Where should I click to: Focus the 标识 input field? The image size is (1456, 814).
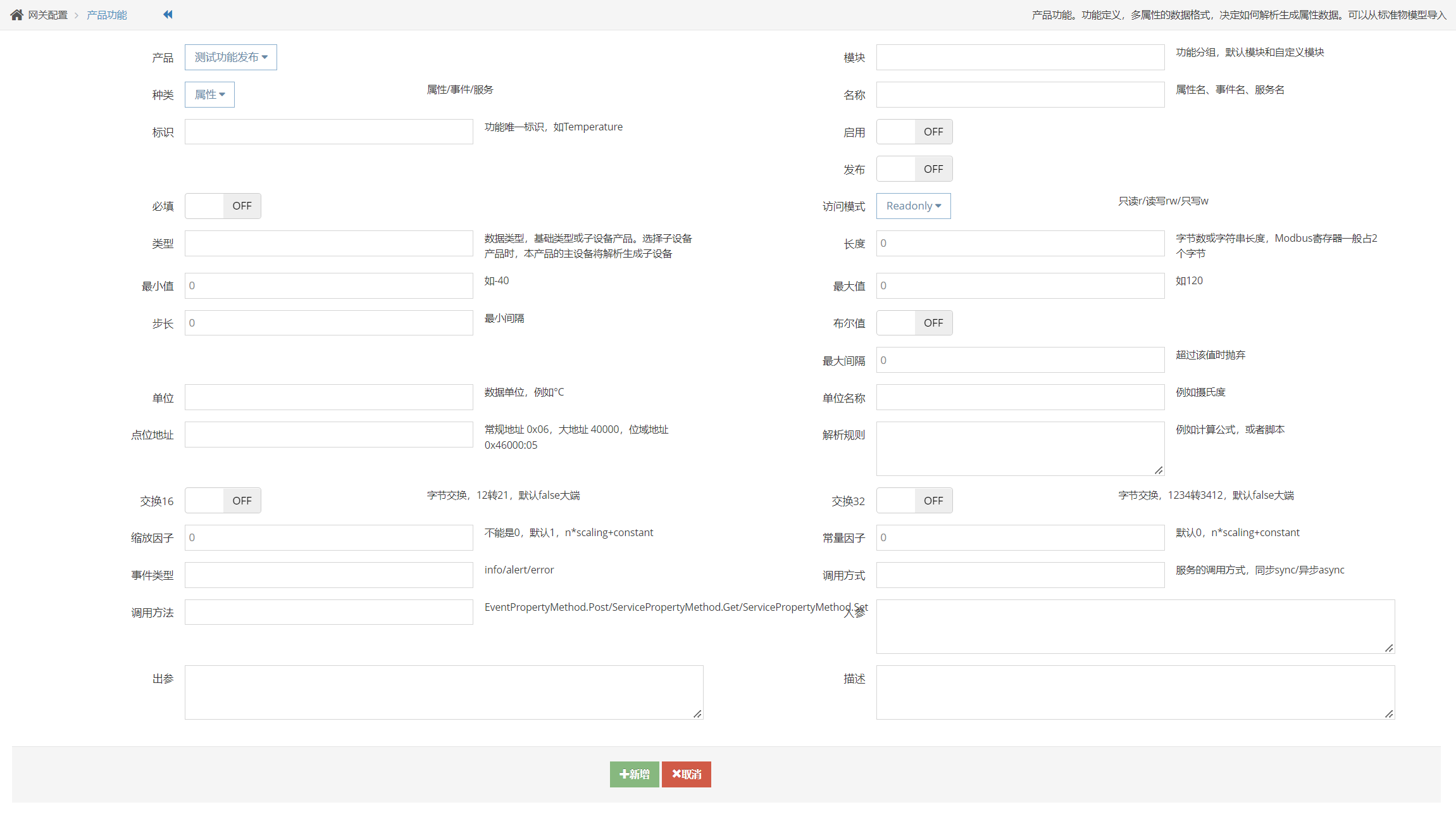[x=328, y=132]
